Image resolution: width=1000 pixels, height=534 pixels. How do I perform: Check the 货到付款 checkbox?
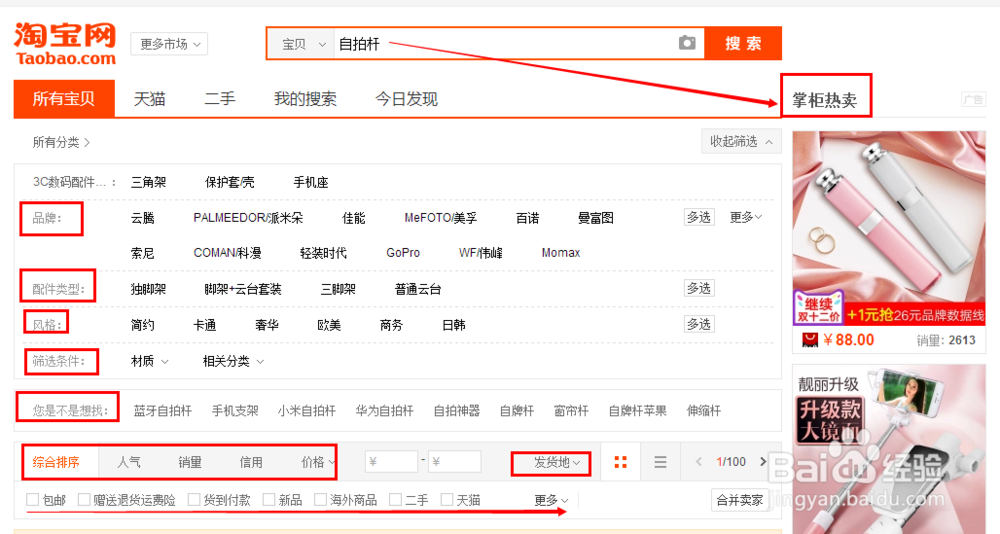point(194,500)
